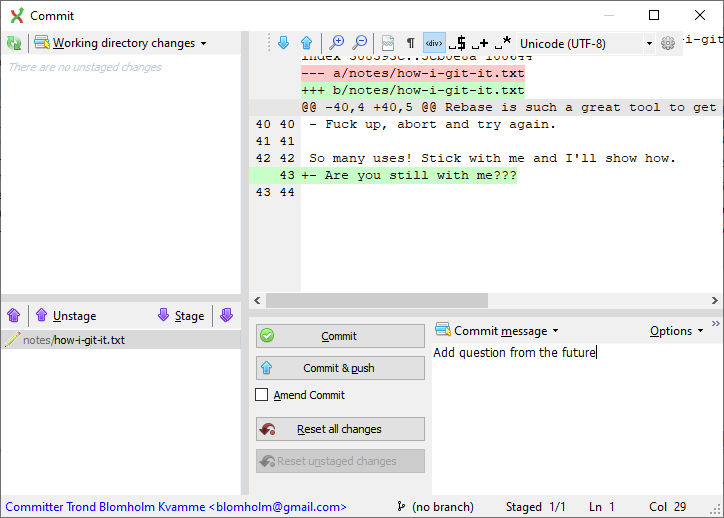
Task: Click the (no branch) status indicator
Action: (435, 507)
